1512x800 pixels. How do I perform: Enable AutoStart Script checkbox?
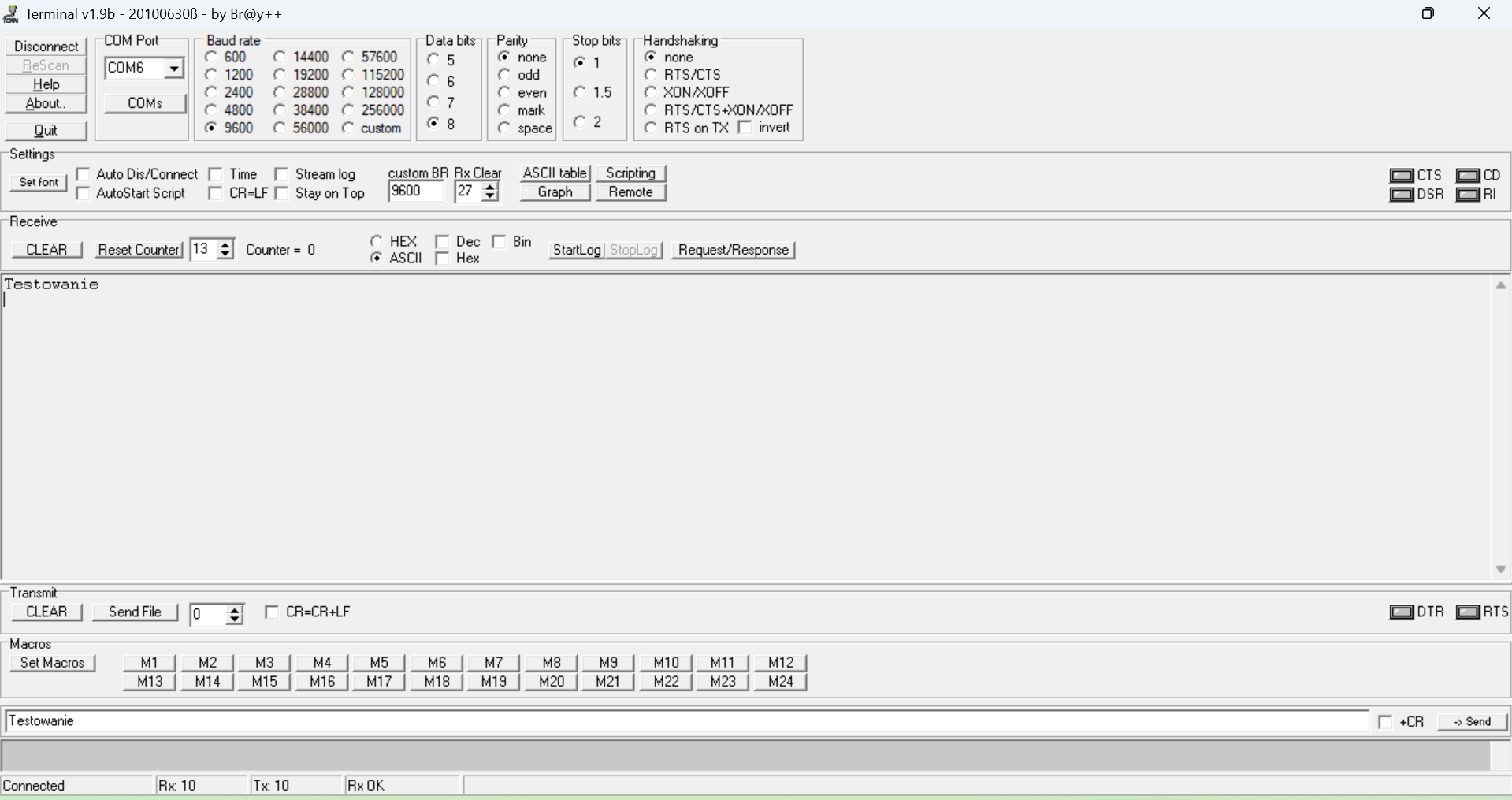[84, 193]
